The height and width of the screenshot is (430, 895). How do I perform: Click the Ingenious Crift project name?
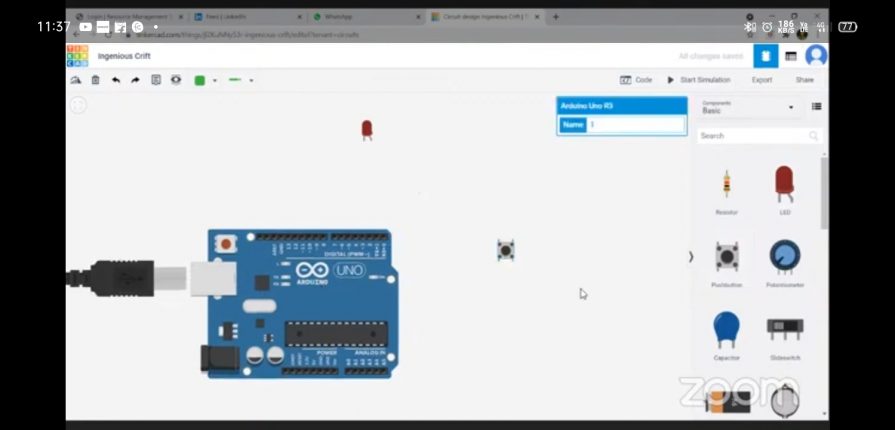tap(124, 56)
